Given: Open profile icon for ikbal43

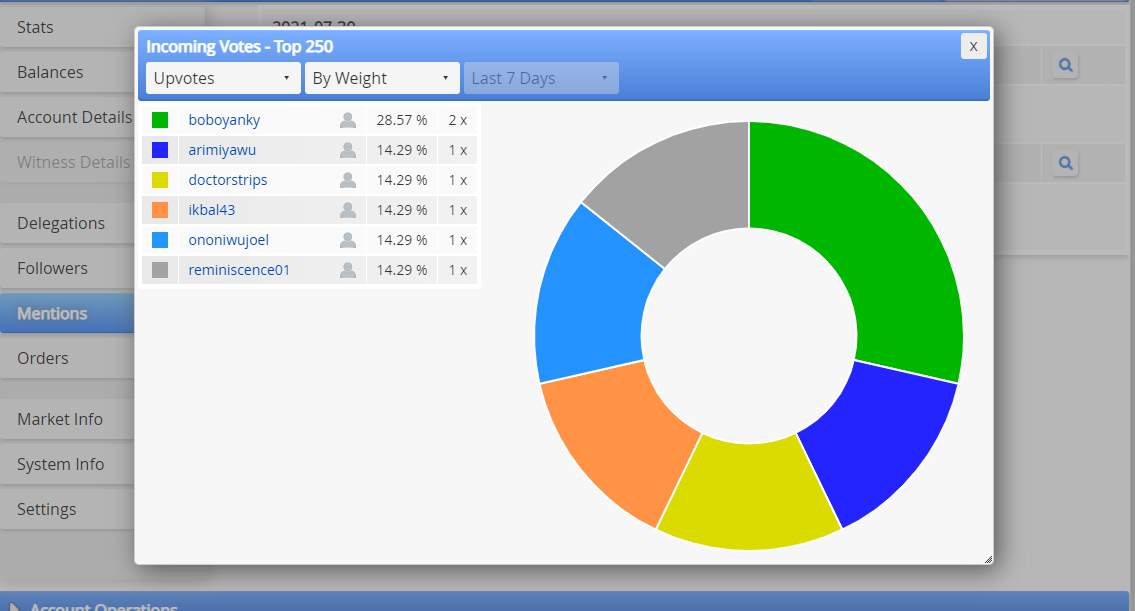Looking at the screenshot, I should (348, 210).
